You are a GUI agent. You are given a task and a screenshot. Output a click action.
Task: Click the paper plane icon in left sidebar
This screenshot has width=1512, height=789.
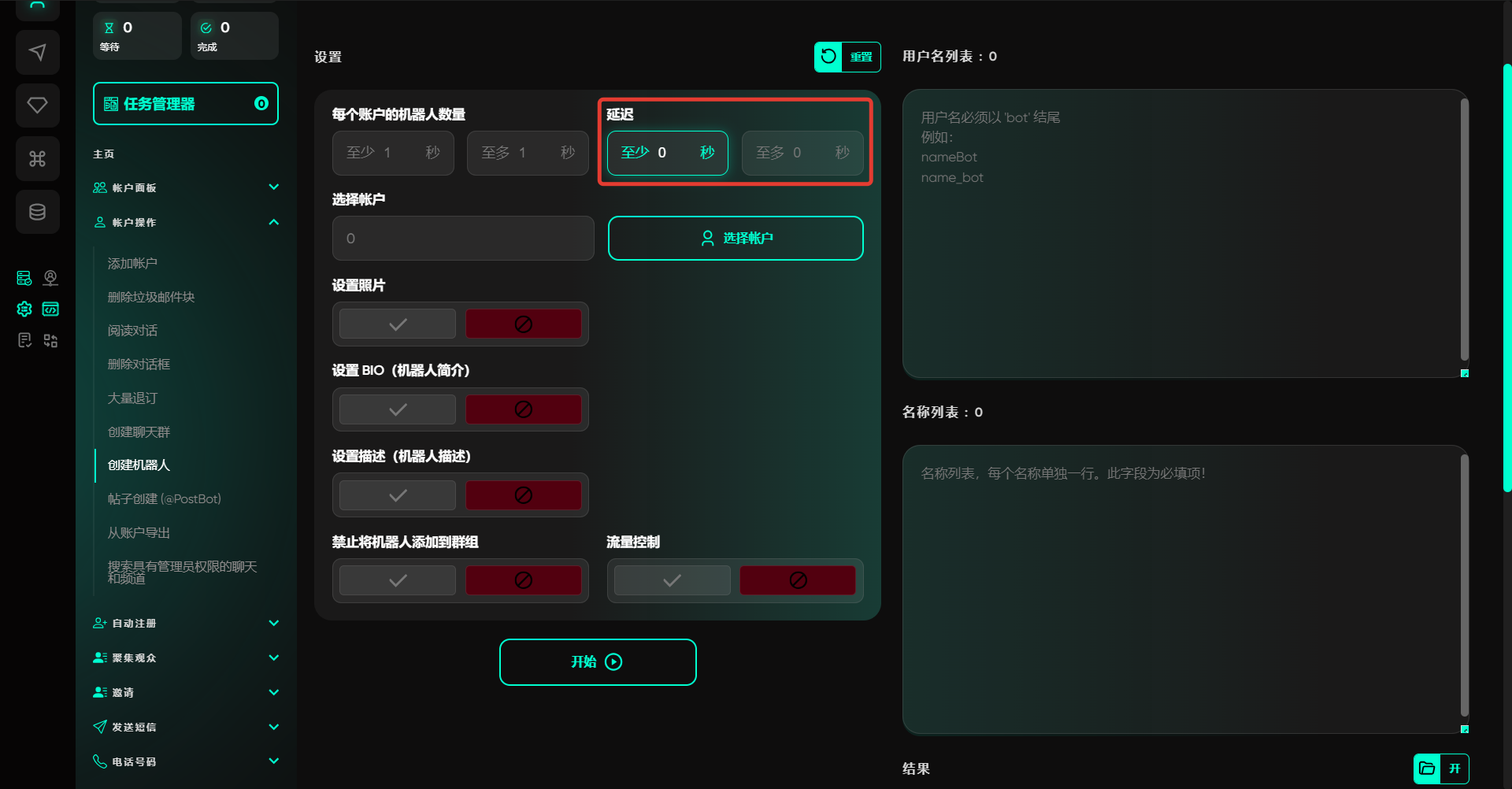37,53
